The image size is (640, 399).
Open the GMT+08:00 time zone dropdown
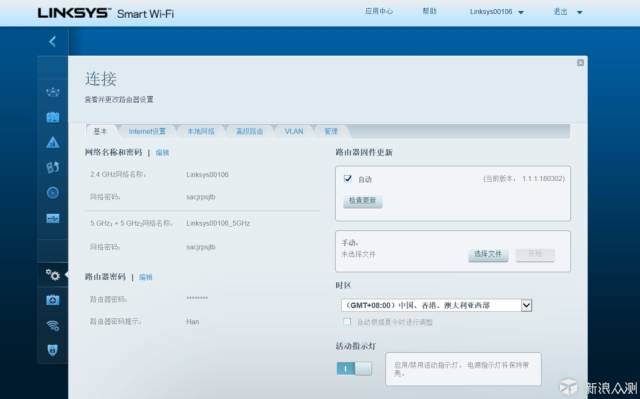click(x=436, y=305)
